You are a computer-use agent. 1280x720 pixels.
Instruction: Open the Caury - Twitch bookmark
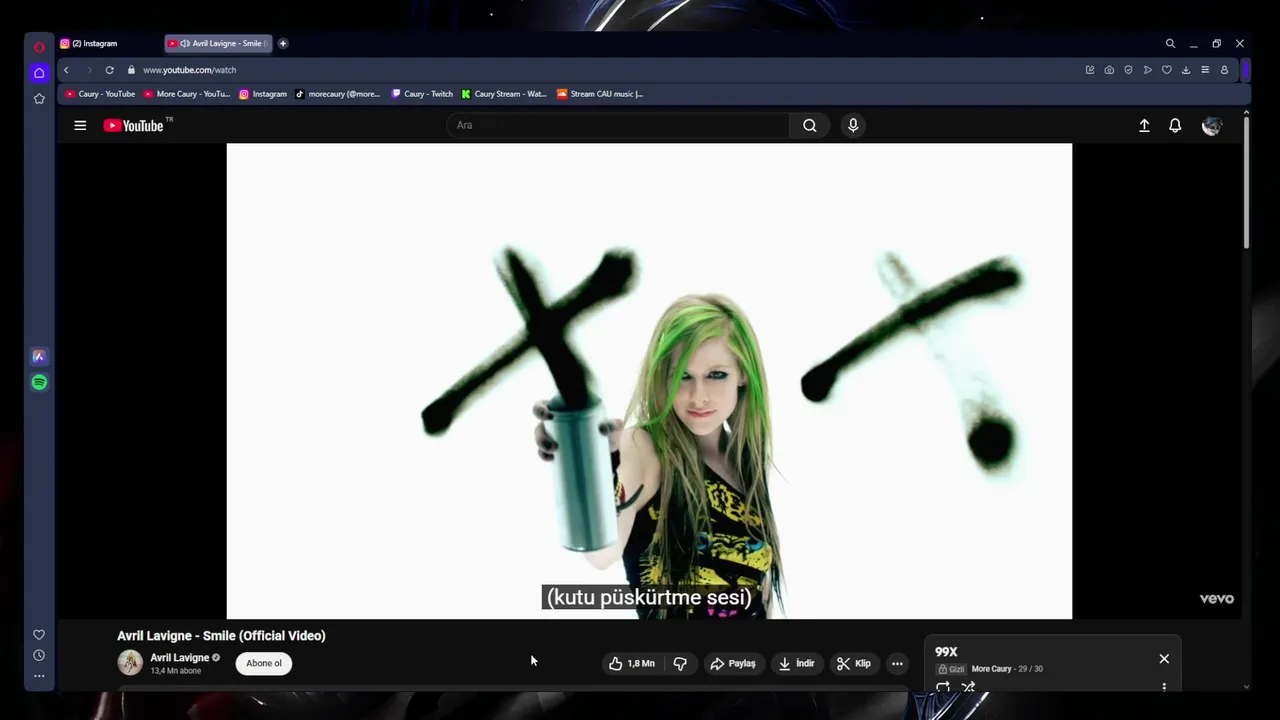click(422, 94)
